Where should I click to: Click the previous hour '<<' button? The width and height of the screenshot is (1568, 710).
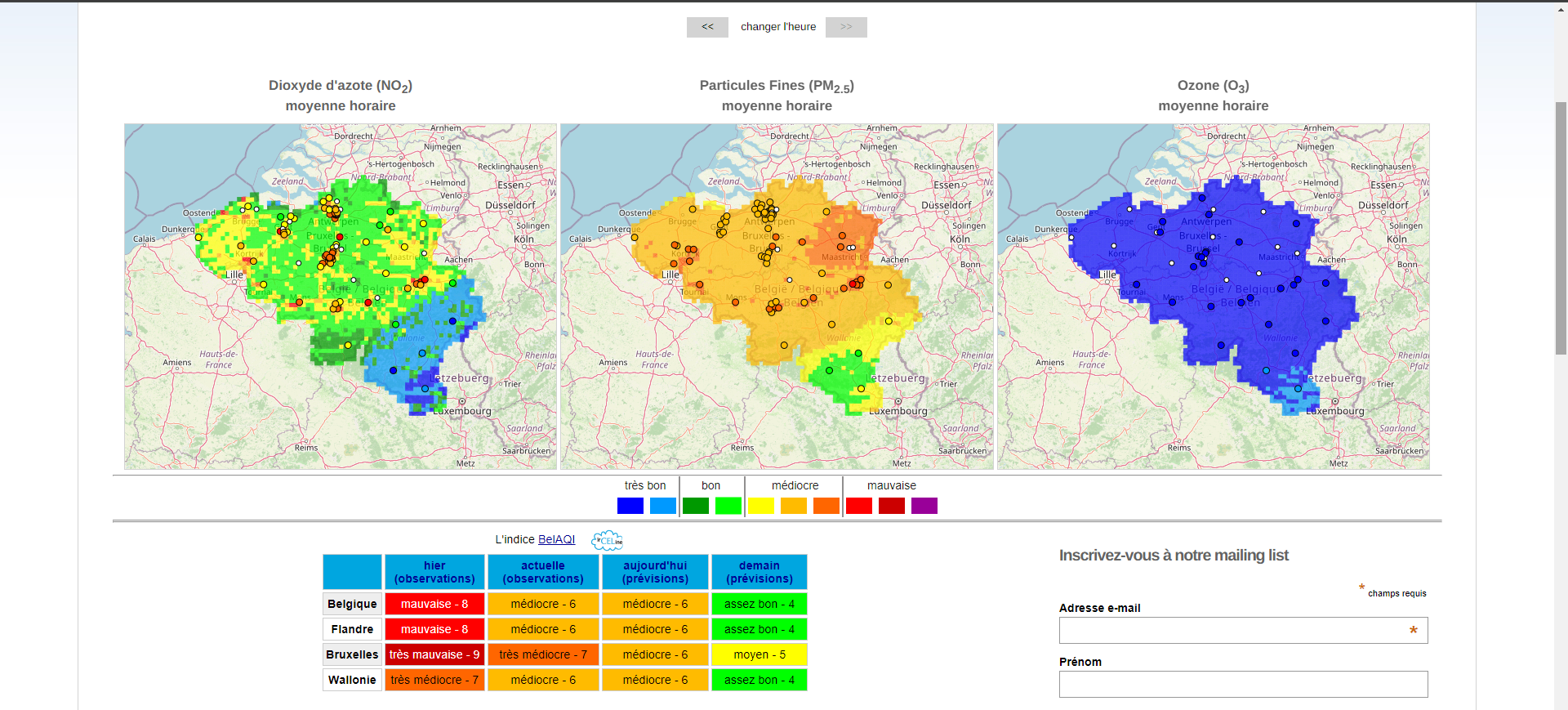(x=707, y=27)
